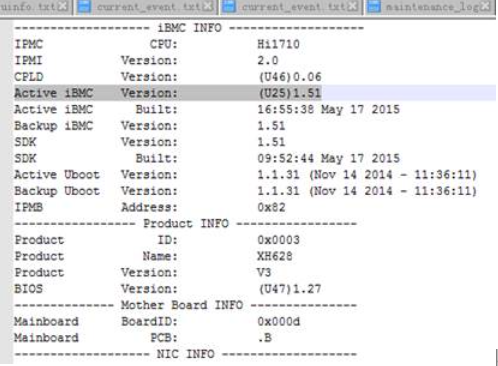Click the 'iBMC INFO' section header
498x366 pixels.
tap(189, 28)
